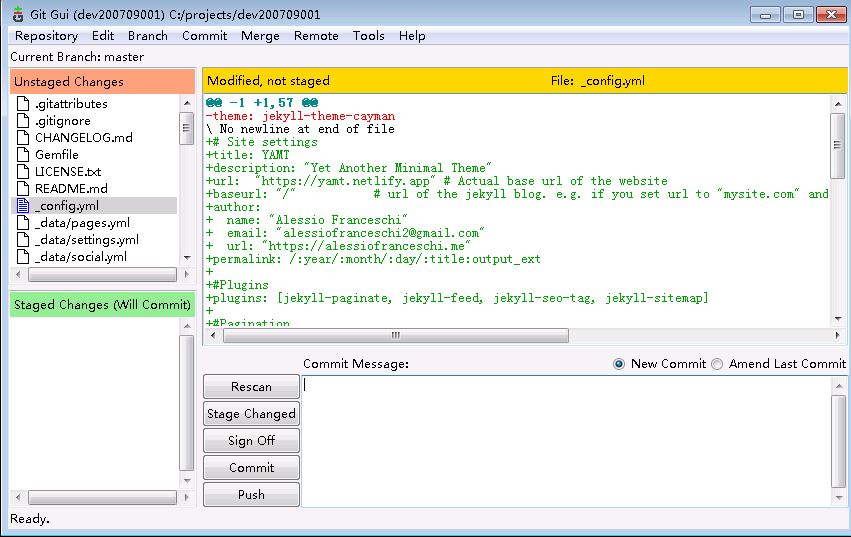Image resolution: width=851 pixels, height=537 pixels.
Task: Click the unstaged list's up scroll arrow
Action: pos(187,103)
